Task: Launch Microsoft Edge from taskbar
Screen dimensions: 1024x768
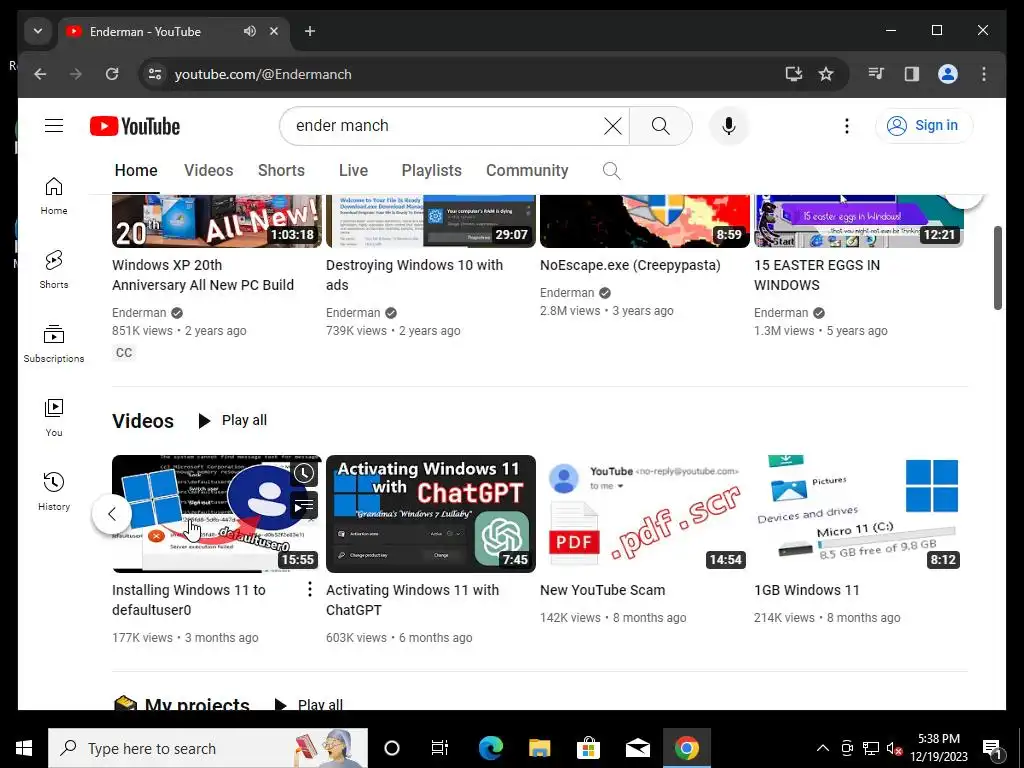Action: pyautogui.click(x=490, y=748)
